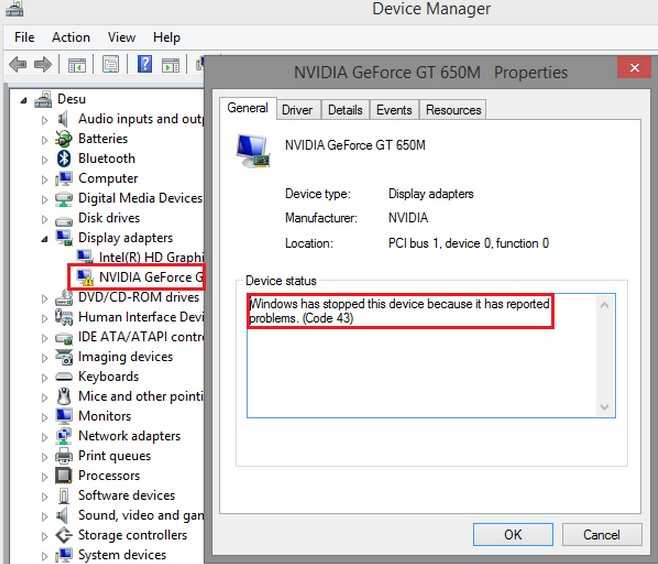Expand the Monitors category arrow
Screen dimensions: 658x564
pyautogui.click(x=44, y=417)
